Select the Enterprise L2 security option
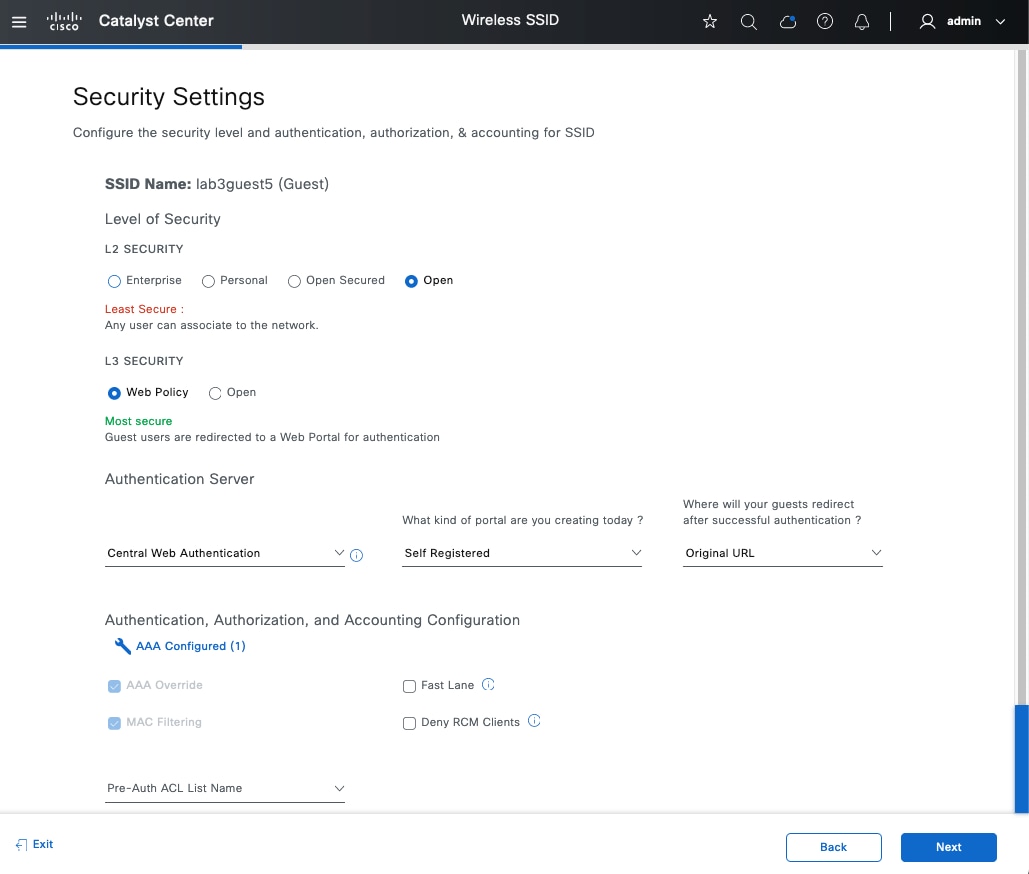The image size is (1029, 874). tap(114, 281)
